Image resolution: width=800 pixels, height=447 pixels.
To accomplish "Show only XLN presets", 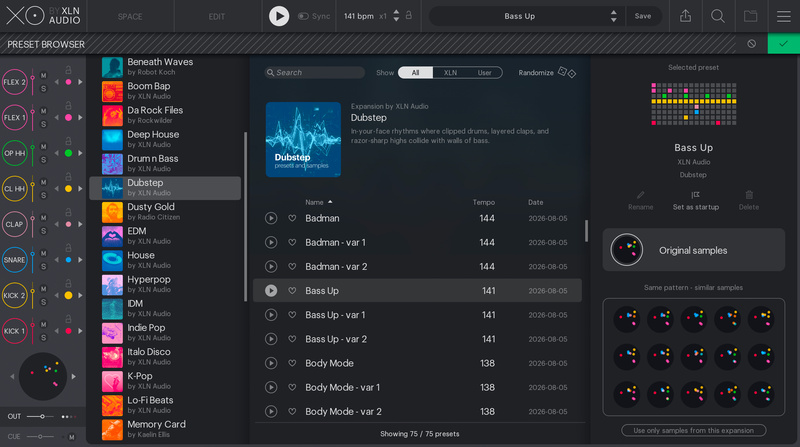I will (x=450, y=72).
